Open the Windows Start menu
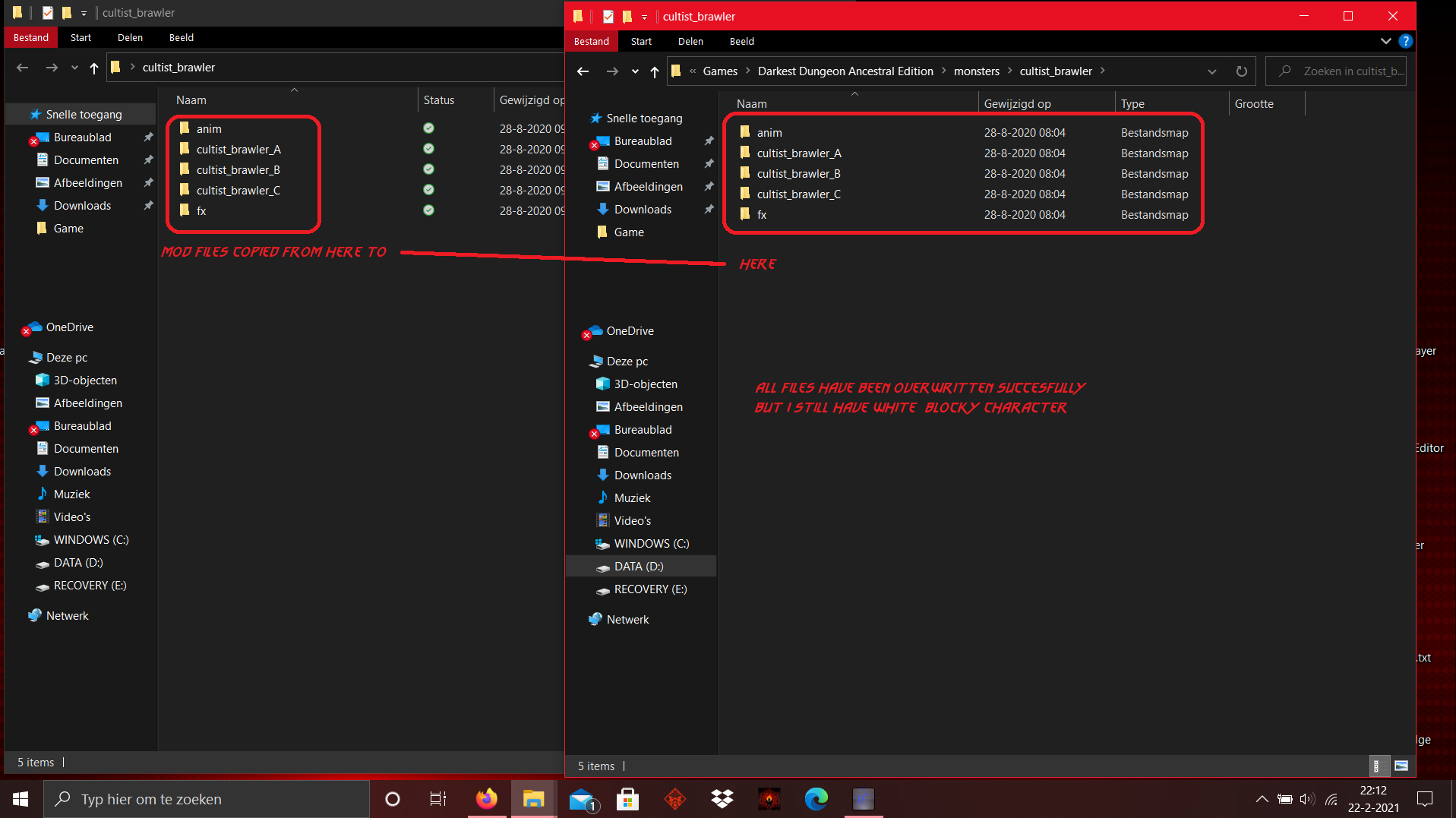The height and width of the screenshot is (818, 1456). [x=21, y=799]
